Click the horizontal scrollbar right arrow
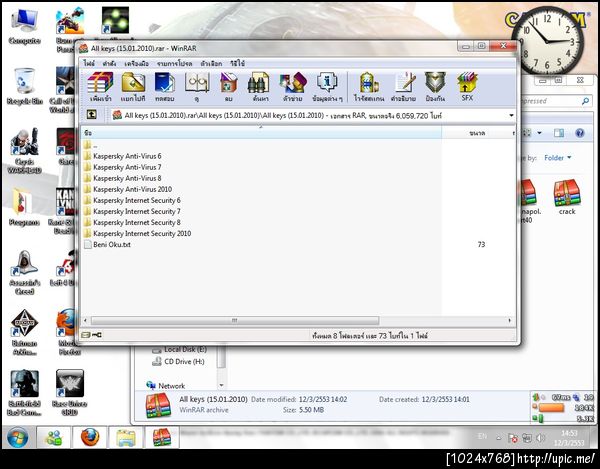 pos(510,320)
